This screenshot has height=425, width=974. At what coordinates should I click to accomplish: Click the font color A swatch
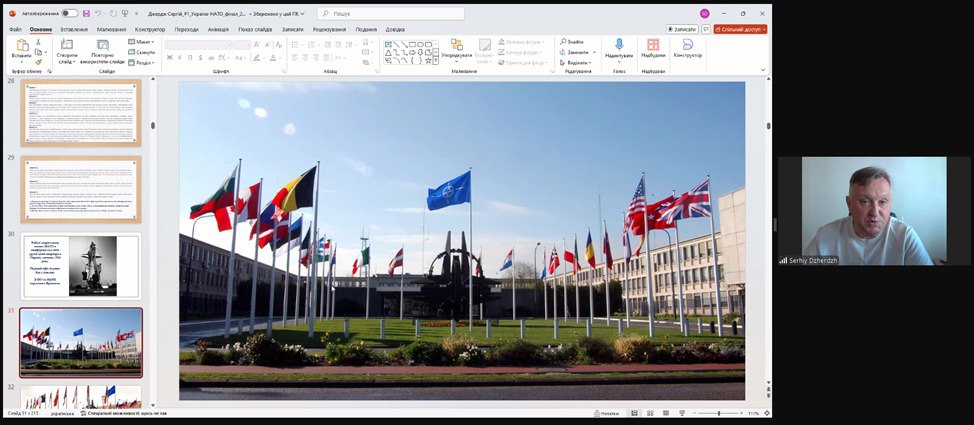point(273,58)
